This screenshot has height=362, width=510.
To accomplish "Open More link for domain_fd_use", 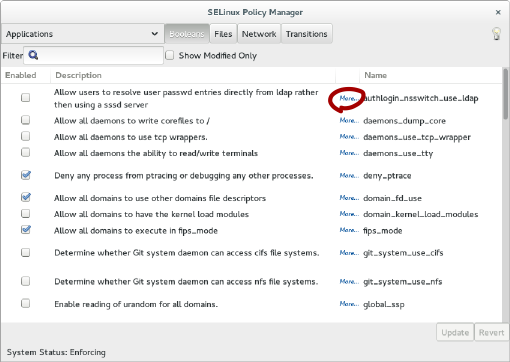I will [349, 198].
